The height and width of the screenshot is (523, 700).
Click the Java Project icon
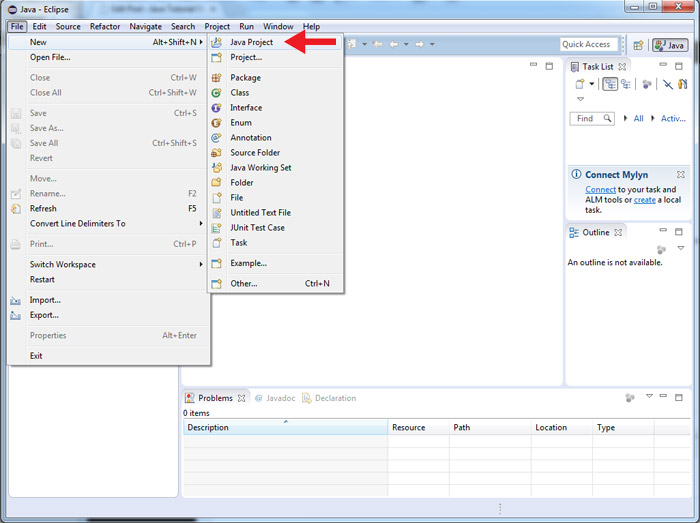217,42
